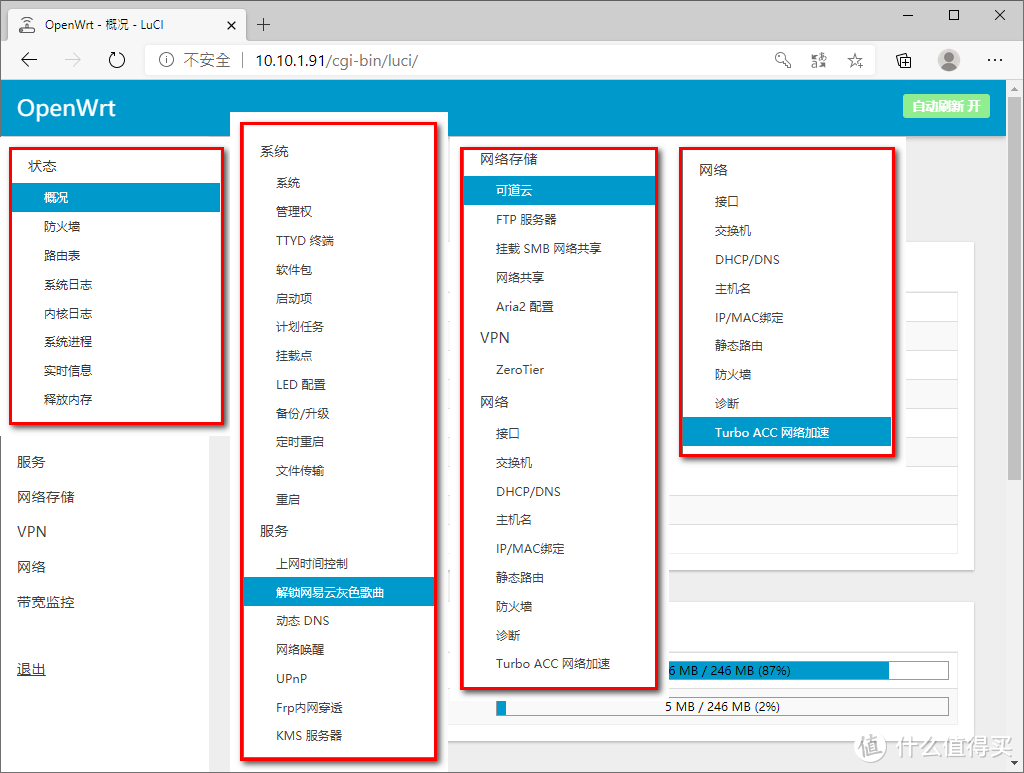Select 系统日志 from the 状态 menu
This screenshot has width=1024, height=773.
[66, 284]
